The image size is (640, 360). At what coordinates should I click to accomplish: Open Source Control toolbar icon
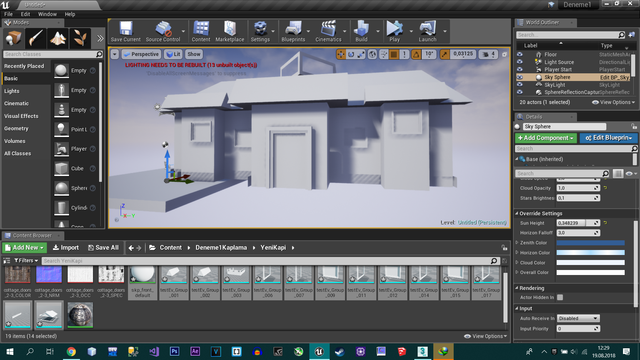point(163,31)
